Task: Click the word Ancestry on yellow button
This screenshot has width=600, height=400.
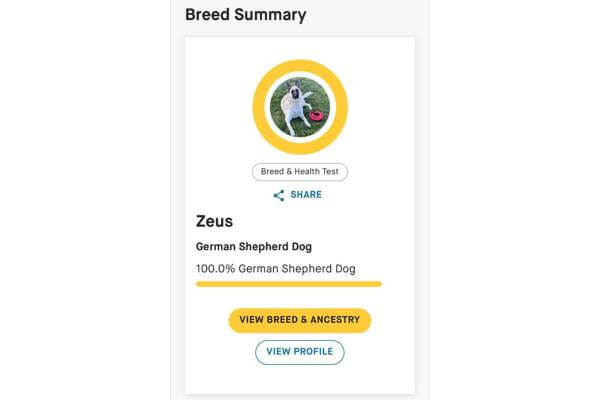Action: [335, 320]
